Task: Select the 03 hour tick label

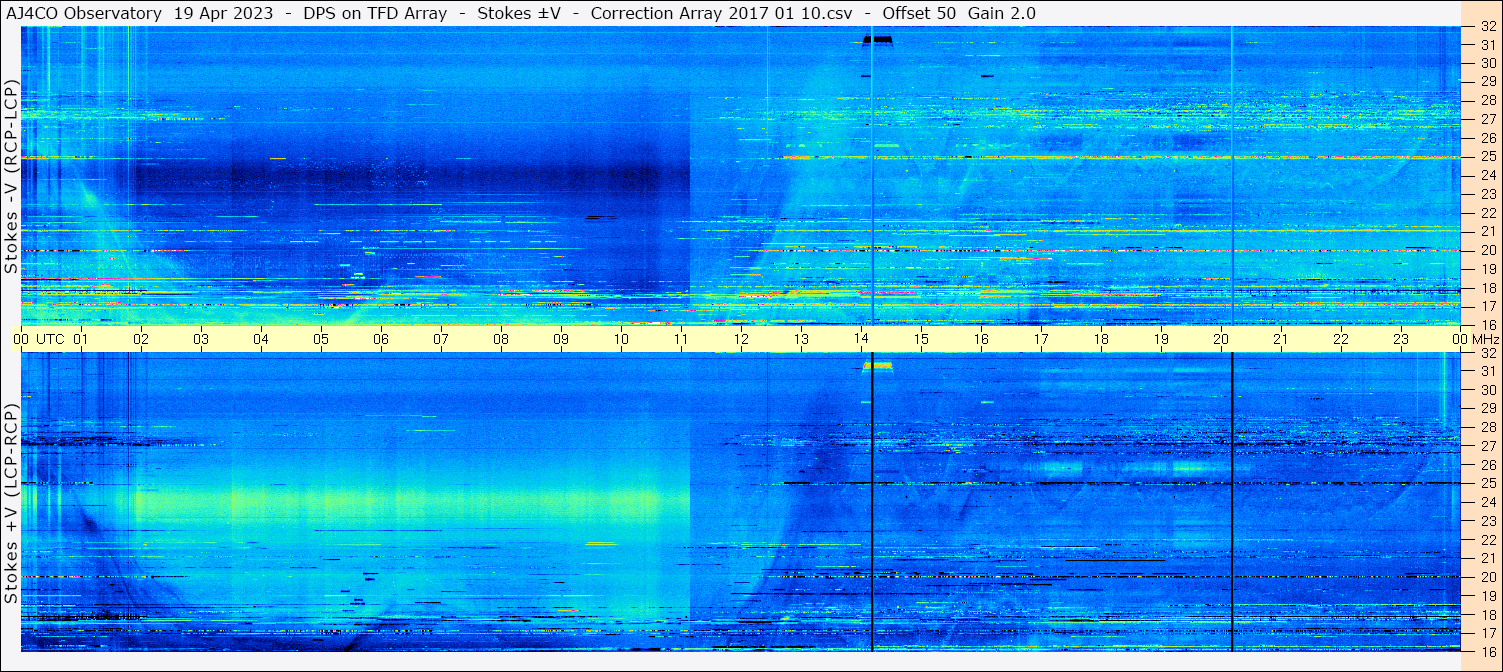Action: click(x=201, y=339)
